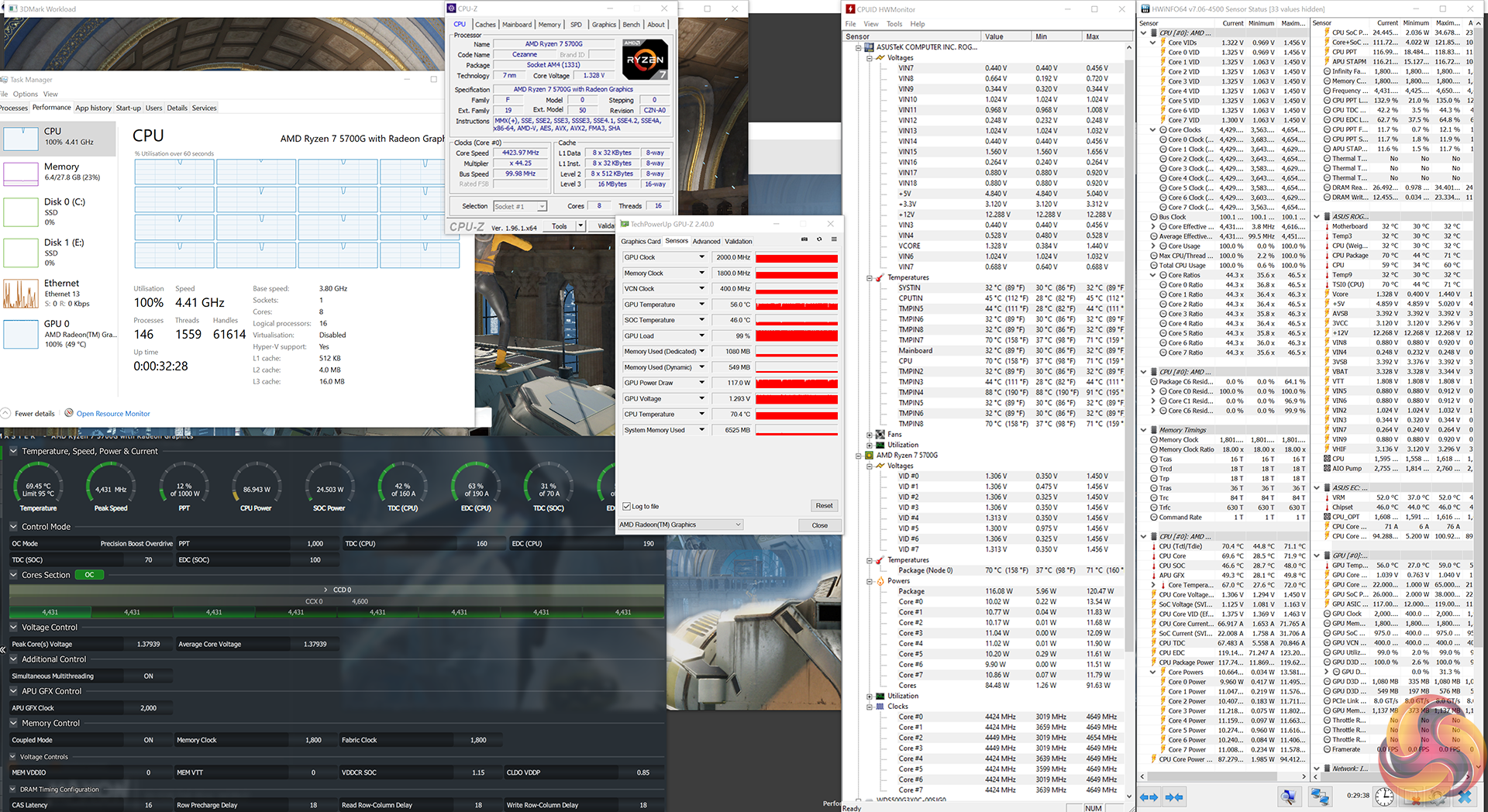The height and width of the screenshot is (812, 1488).
Task: Open Resource Monitor link in Task Manager
Action: pyautogui.click(x=113, y=414)
